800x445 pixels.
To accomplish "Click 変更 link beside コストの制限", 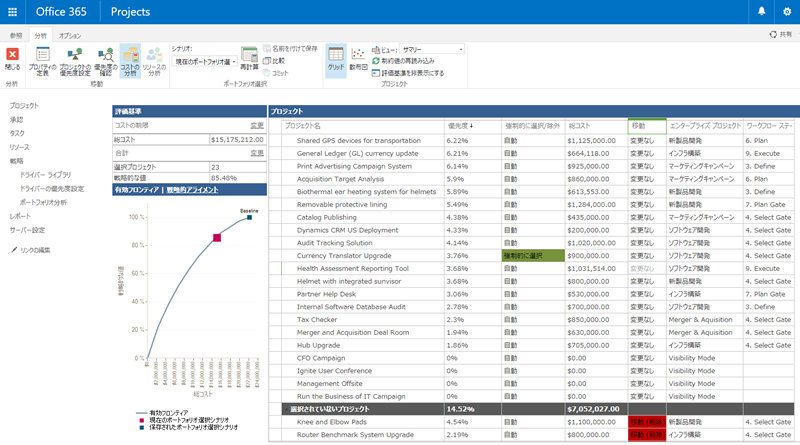I will [257, 126].
